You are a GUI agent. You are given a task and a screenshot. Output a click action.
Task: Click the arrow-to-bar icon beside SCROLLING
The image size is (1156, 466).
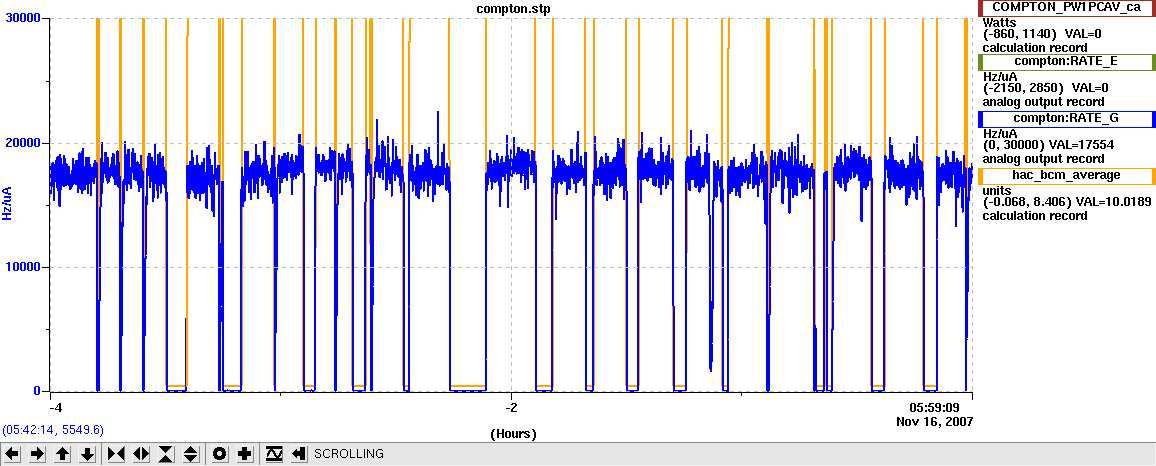point(299,453)
